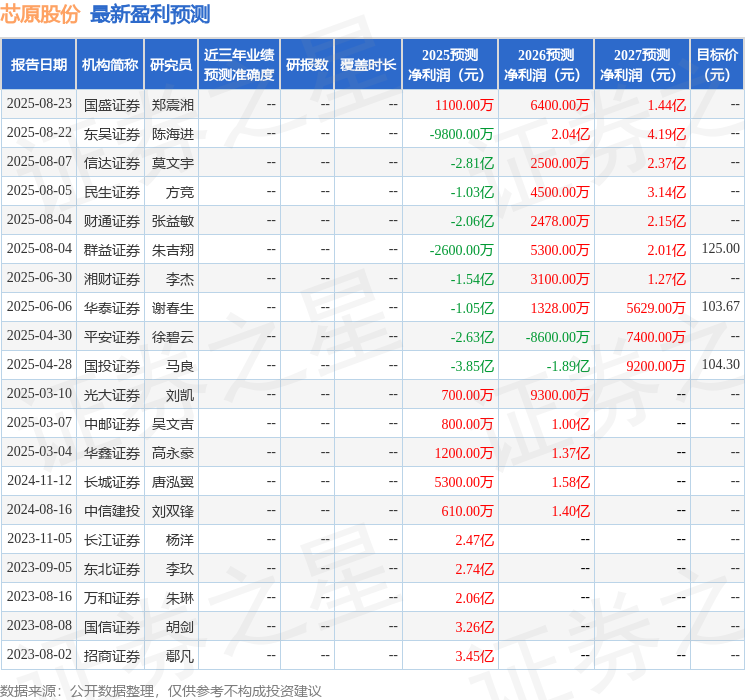745x700 pixels.
Task: Click 信达证券 institution name
Action: pyautogui.click(x=112, y=163)
